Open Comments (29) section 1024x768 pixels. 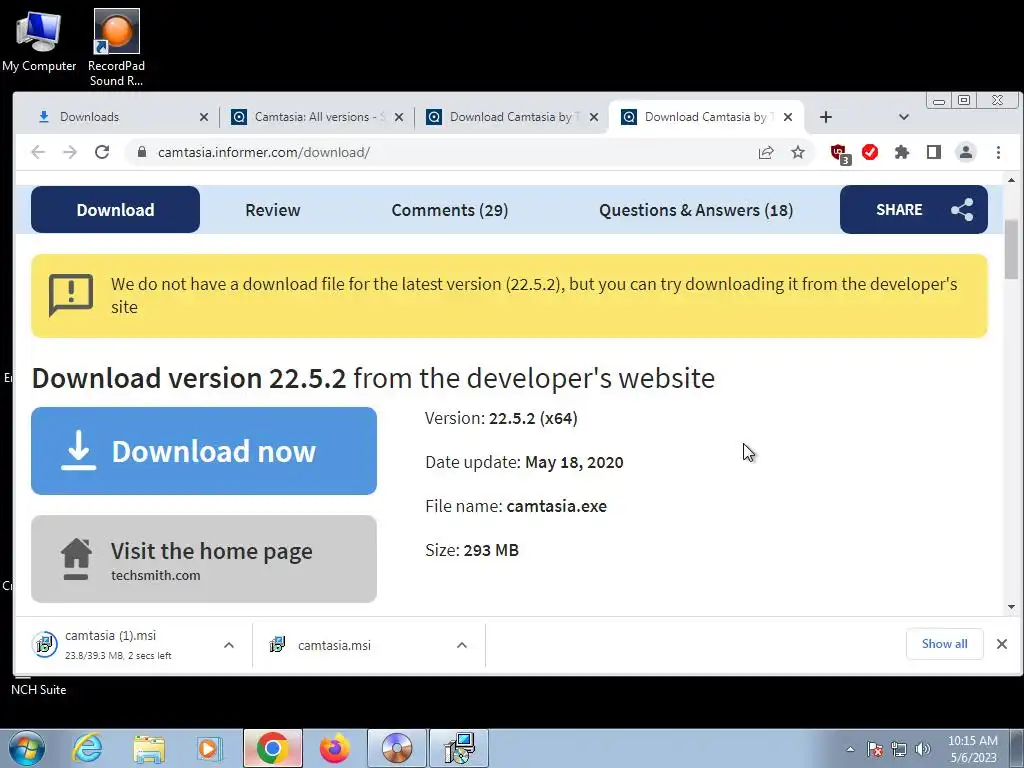[449, 210]
